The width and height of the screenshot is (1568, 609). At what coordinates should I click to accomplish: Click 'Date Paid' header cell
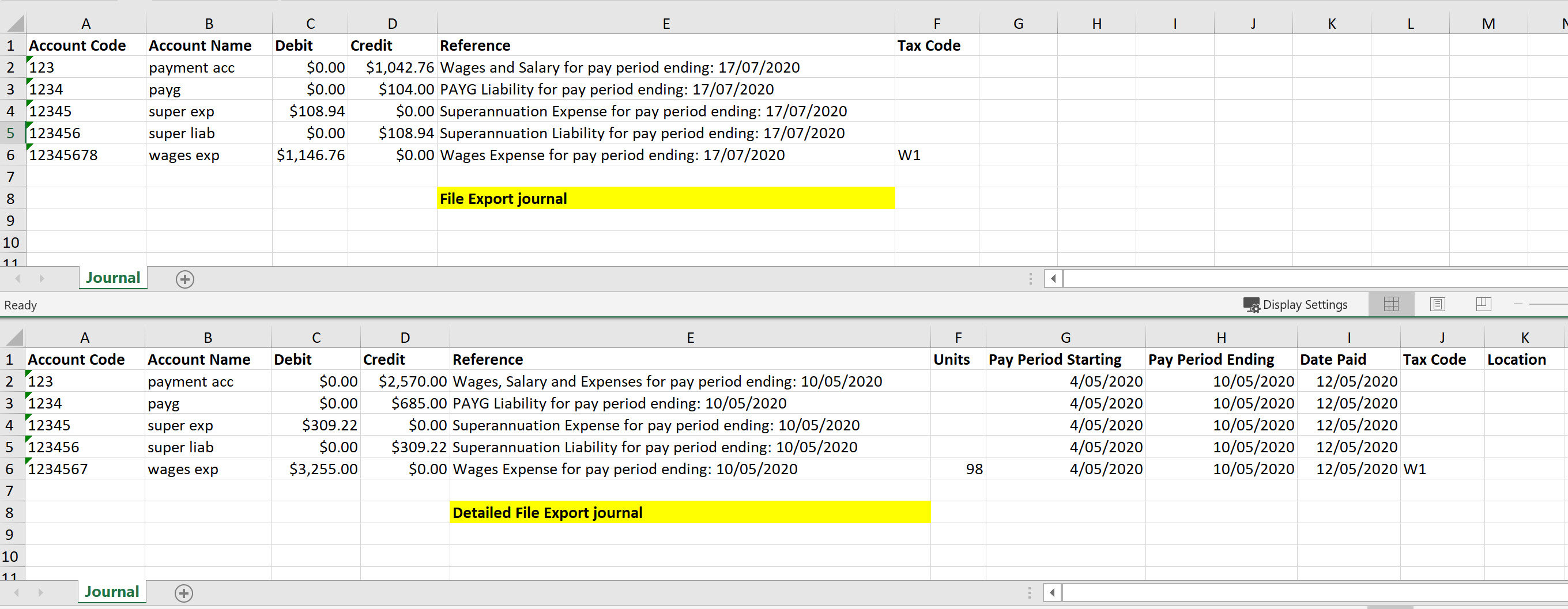pos(1349,359)
